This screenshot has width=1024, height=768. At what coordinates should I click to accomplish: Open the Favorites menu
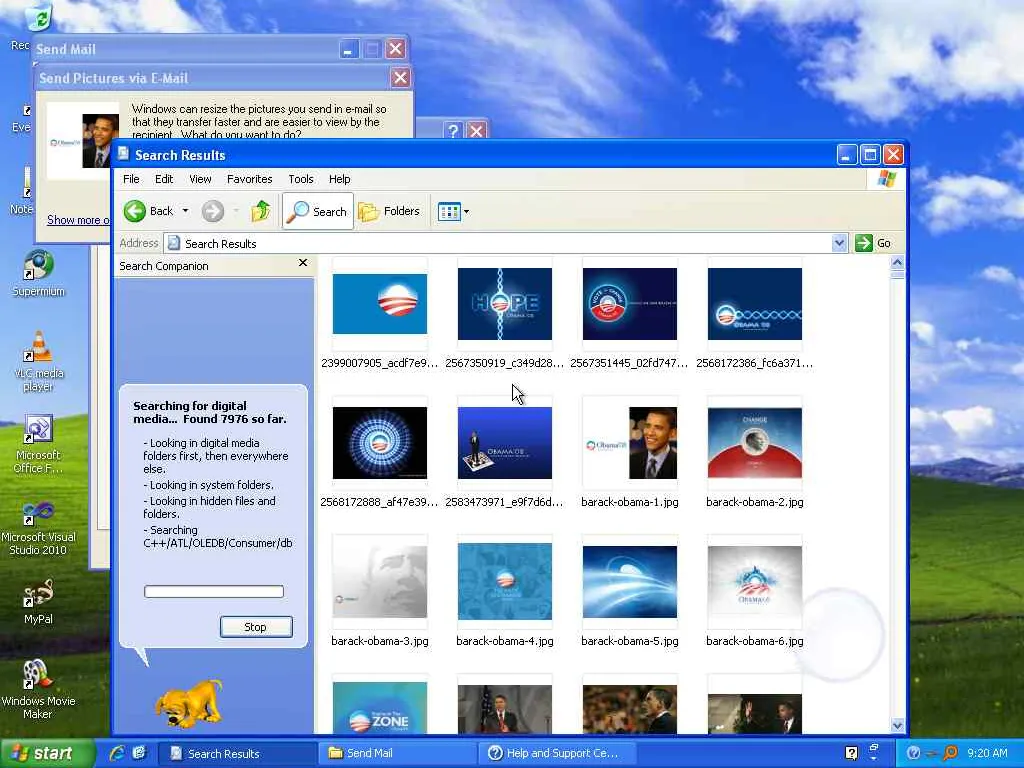point(249,179)
